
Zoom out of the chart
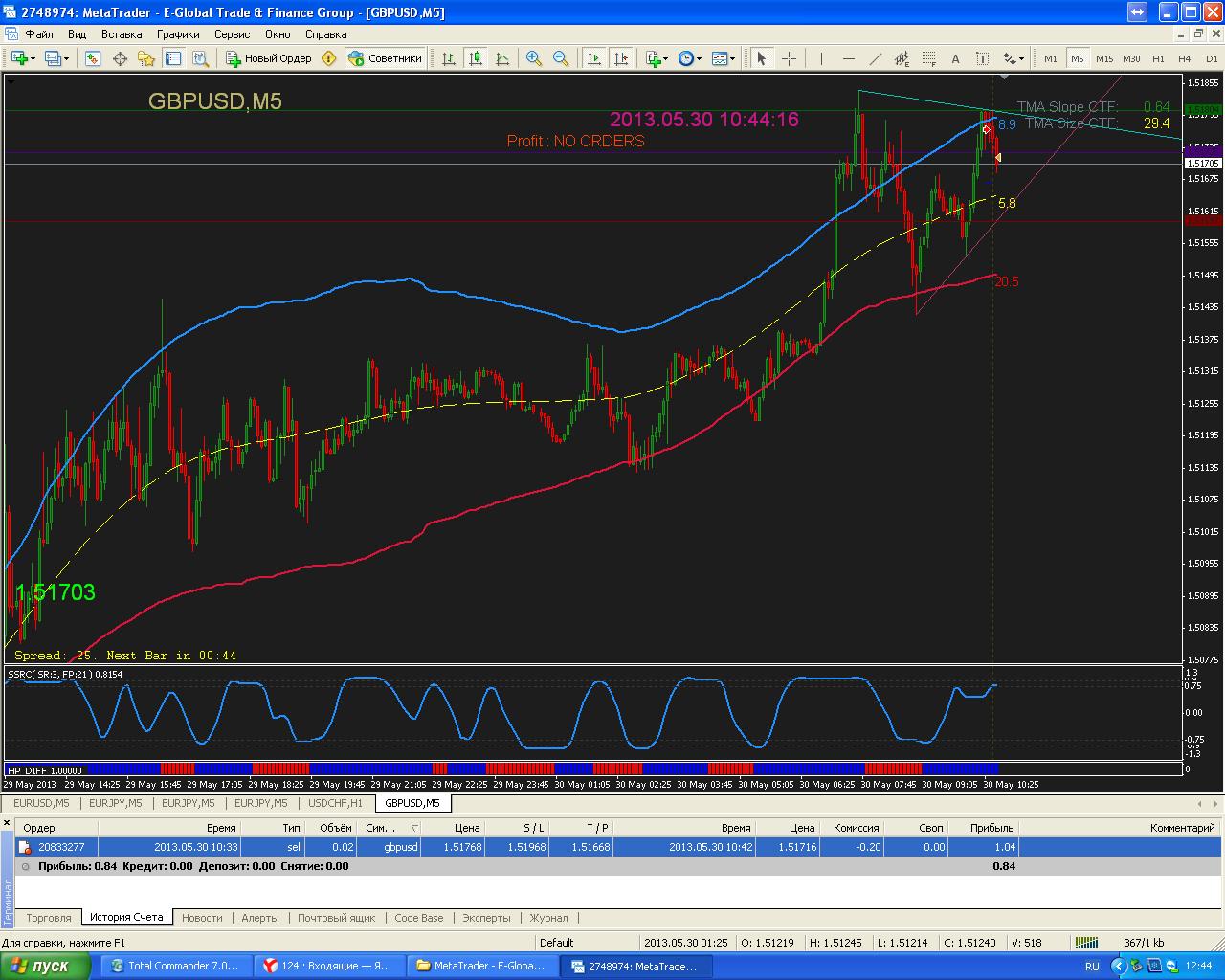point(561,58)
